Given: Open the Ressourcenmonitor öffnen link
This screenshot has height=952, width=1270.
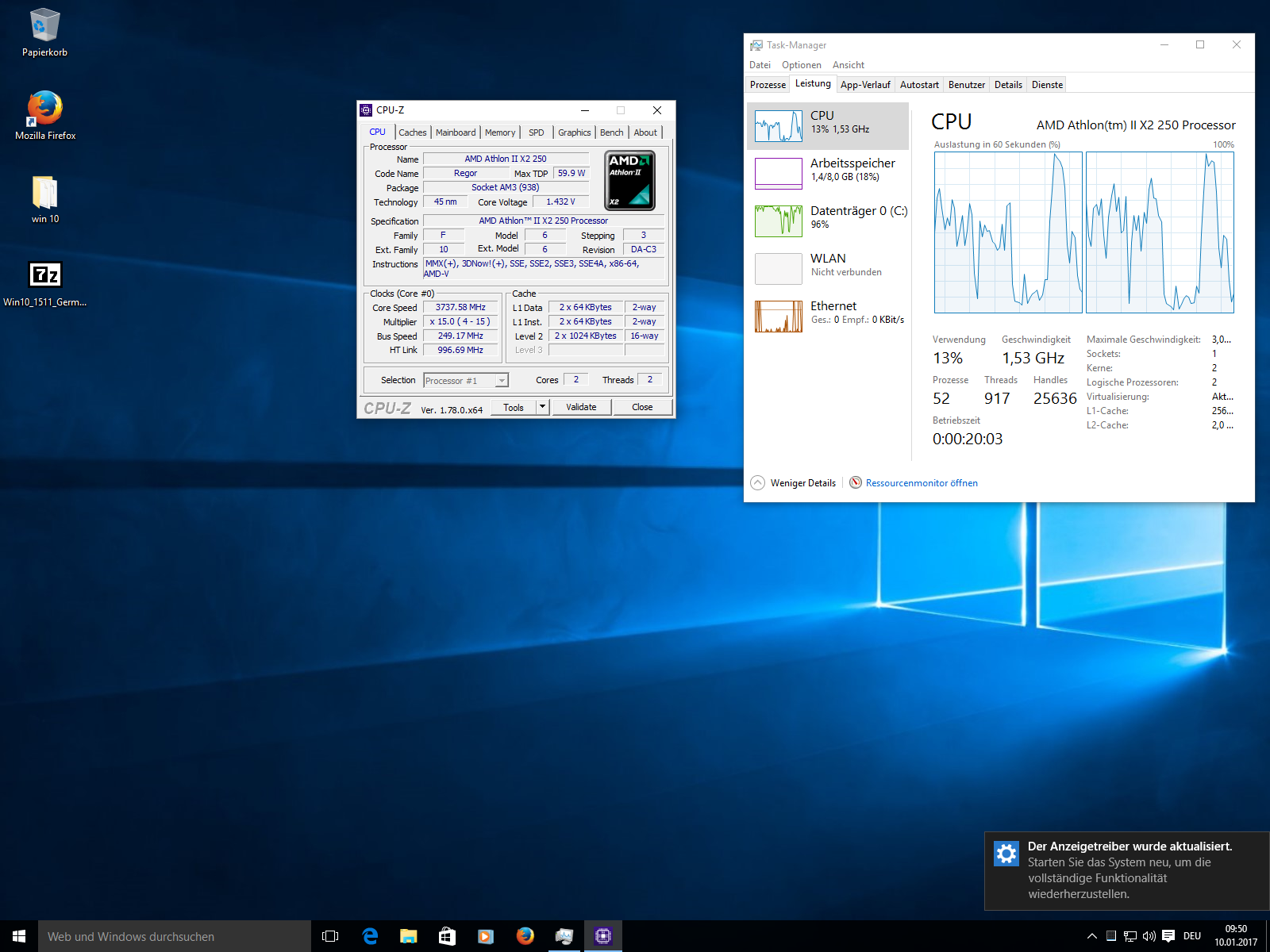Looking at the screenshot, I should 922,483.
